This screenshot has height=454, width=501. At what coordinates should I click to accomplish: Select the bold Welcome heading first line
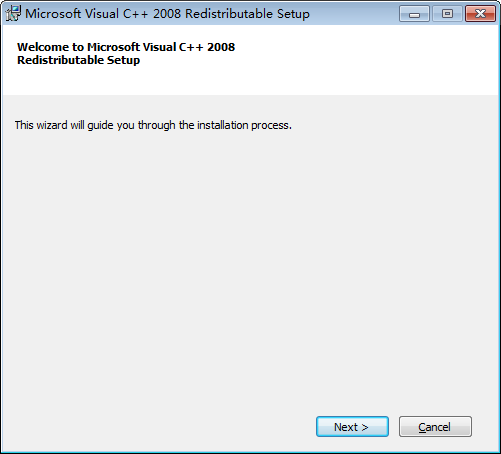tap(126, 47)
